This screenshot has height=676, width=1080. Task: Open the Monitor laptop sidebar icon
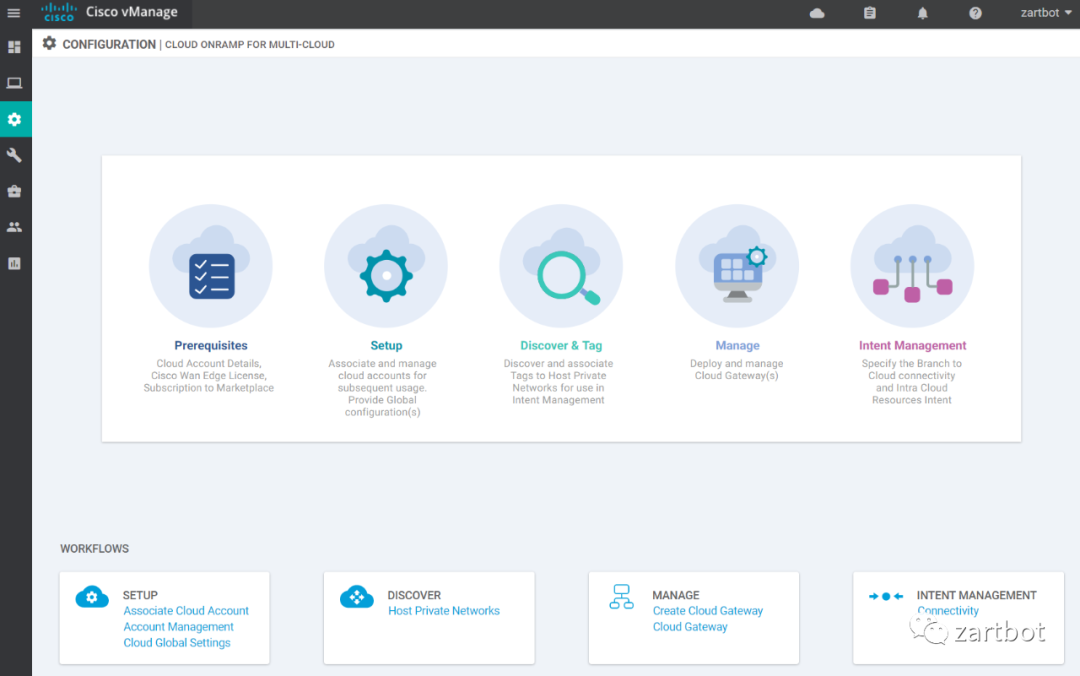click(14, 83)
